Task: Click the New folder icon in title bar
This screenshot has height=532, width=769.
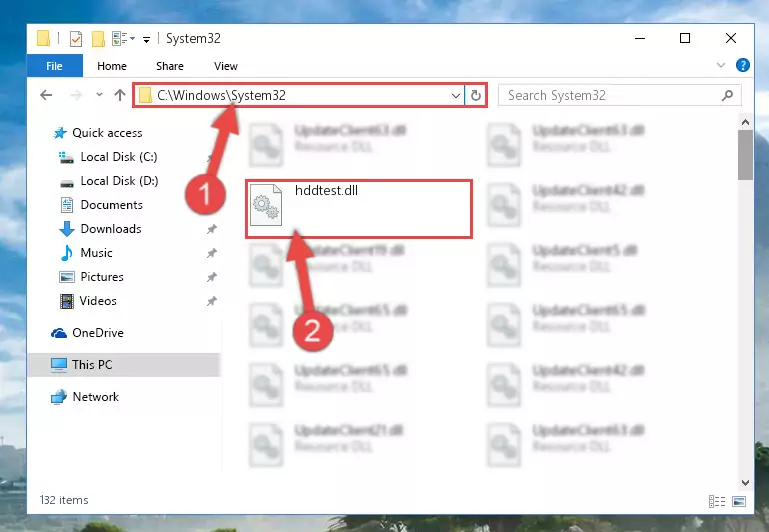Action: [98, 38]
